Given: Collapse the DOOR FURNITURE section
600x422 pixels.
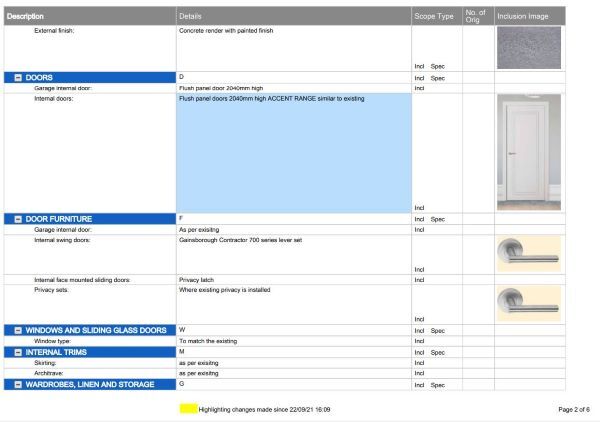Looking at the screenshot, I should click(x=18, y=219).
